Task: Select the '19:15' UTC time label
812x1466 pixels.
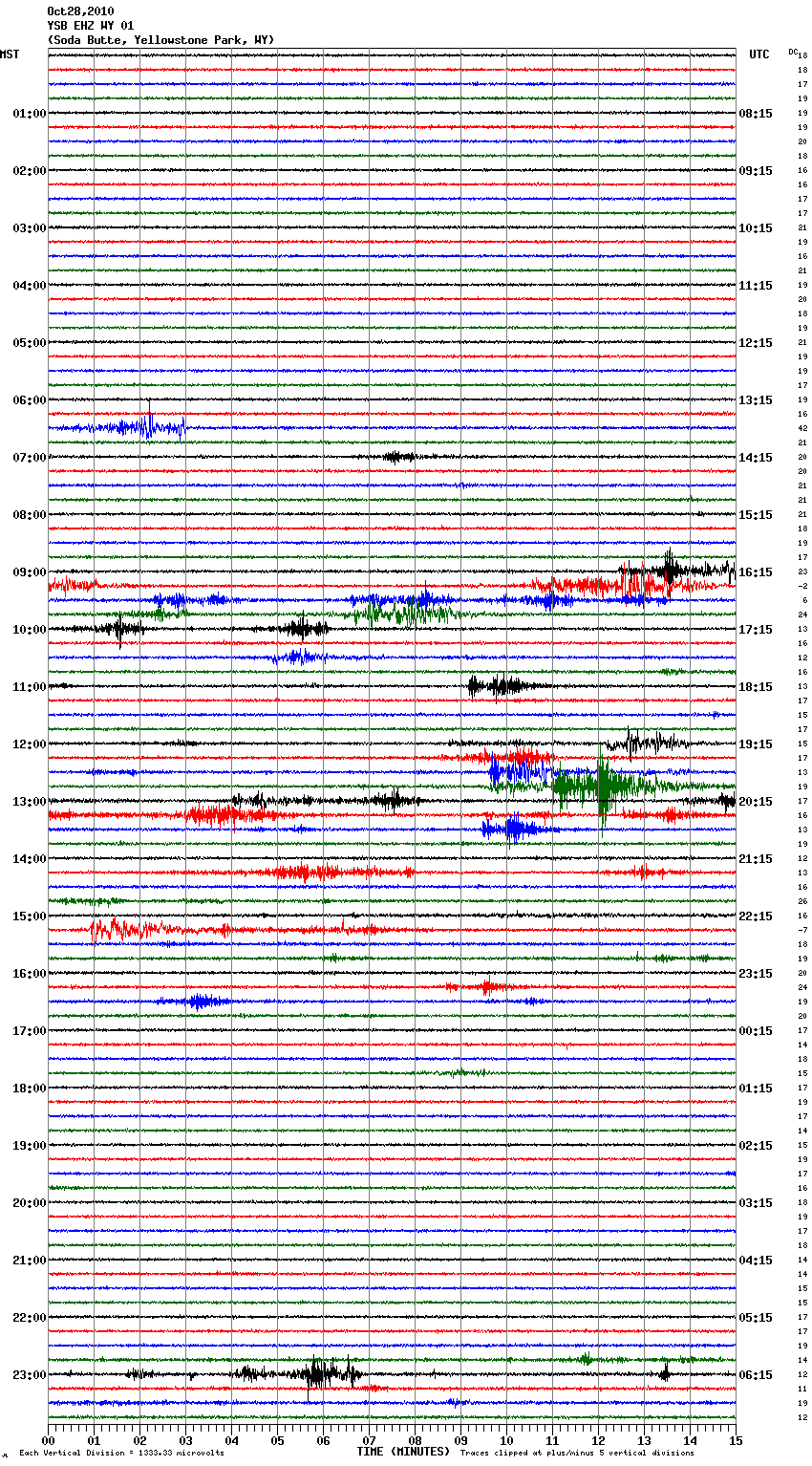Action: (756, 744)
